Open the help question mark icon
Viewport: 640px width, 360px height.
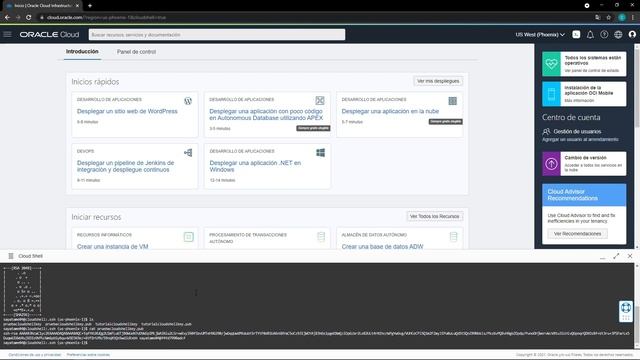(604, 35)
